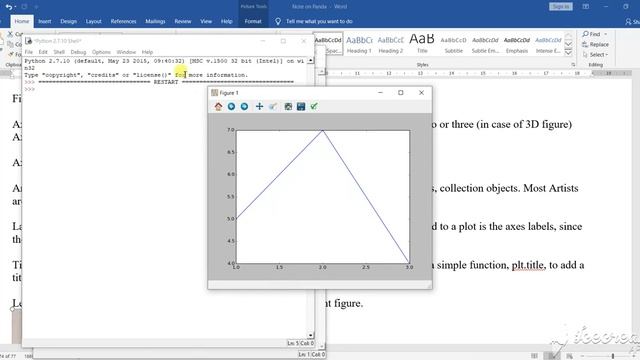Open the Layout tab in Word

93,21
